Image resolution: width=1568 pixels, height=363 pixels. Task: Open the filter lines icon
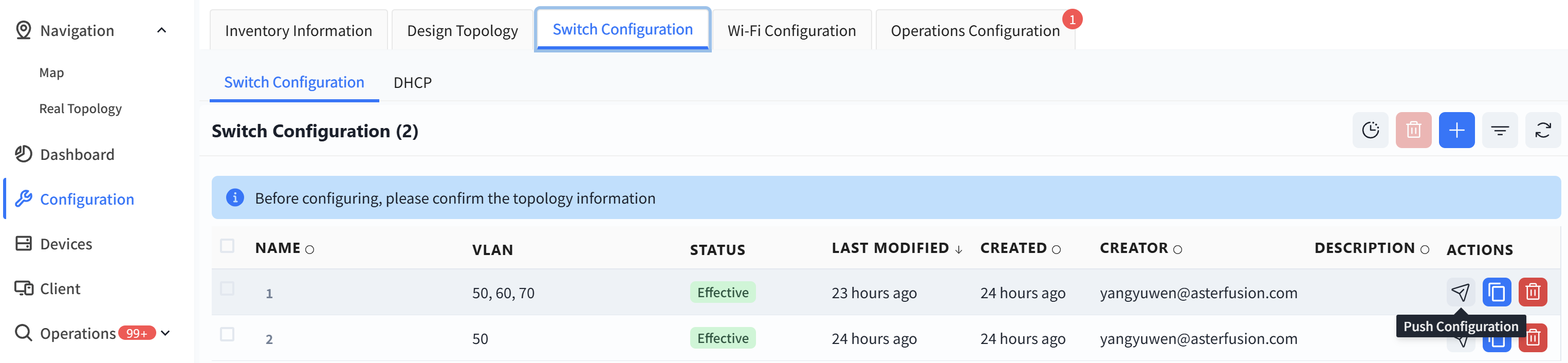coord(1500,130)
